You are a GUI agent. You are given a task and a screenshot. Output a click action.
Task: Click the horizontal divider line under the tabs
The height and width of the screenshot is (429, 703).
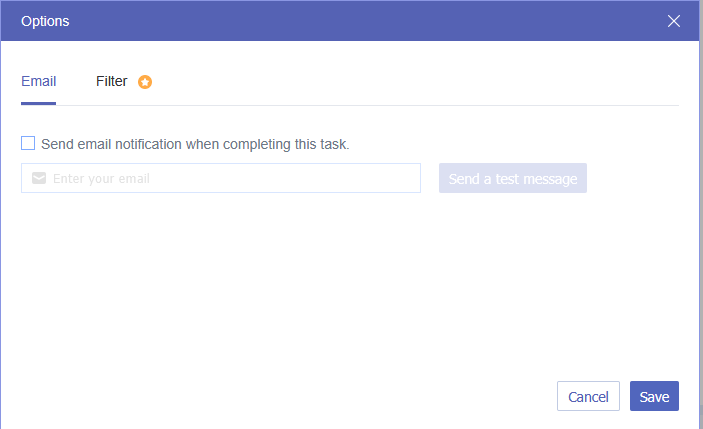click(x=400, y=105)
